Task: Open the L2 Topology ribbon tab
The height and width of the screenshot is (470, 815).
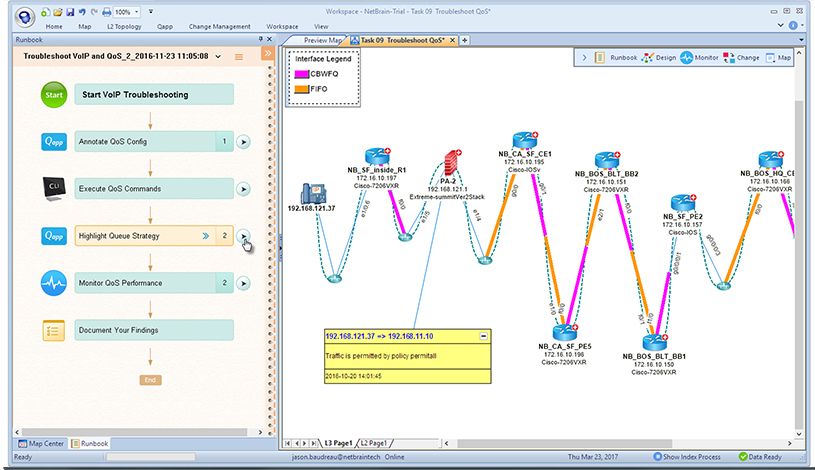Action: point(124,27)
